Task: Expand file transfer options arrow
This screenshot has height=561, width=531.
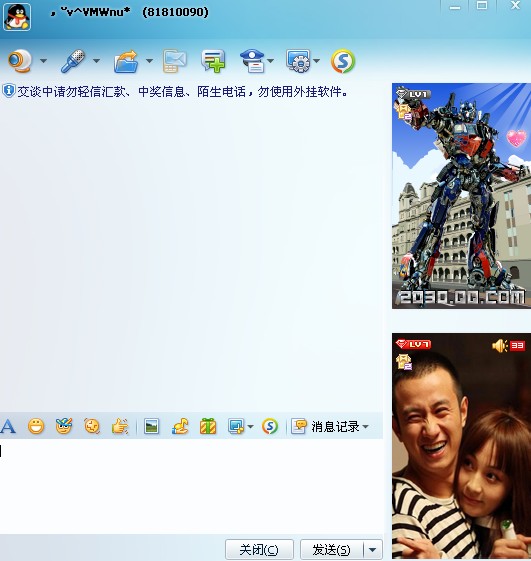Action: [x=149, y=61]
